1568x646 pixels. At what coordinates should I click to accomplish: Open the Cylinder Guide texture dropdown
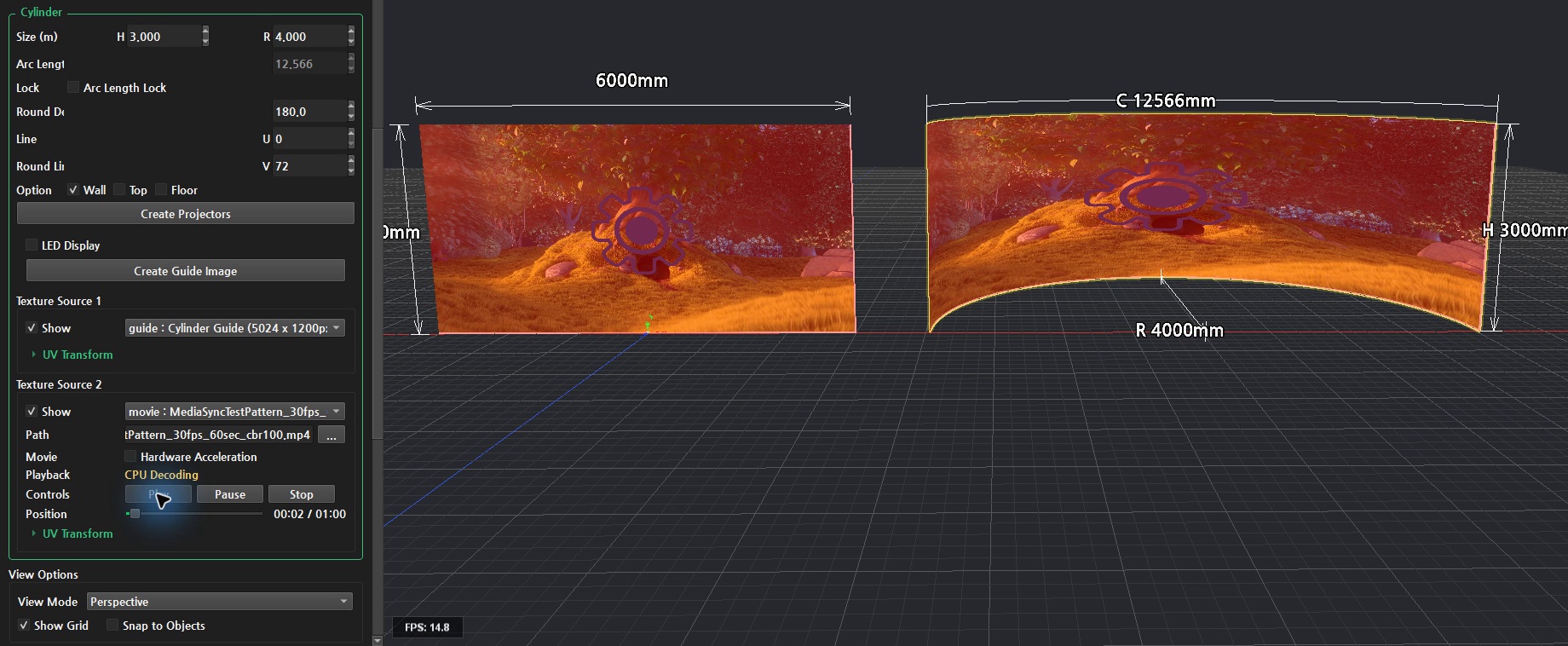click(x=235, y=328)
